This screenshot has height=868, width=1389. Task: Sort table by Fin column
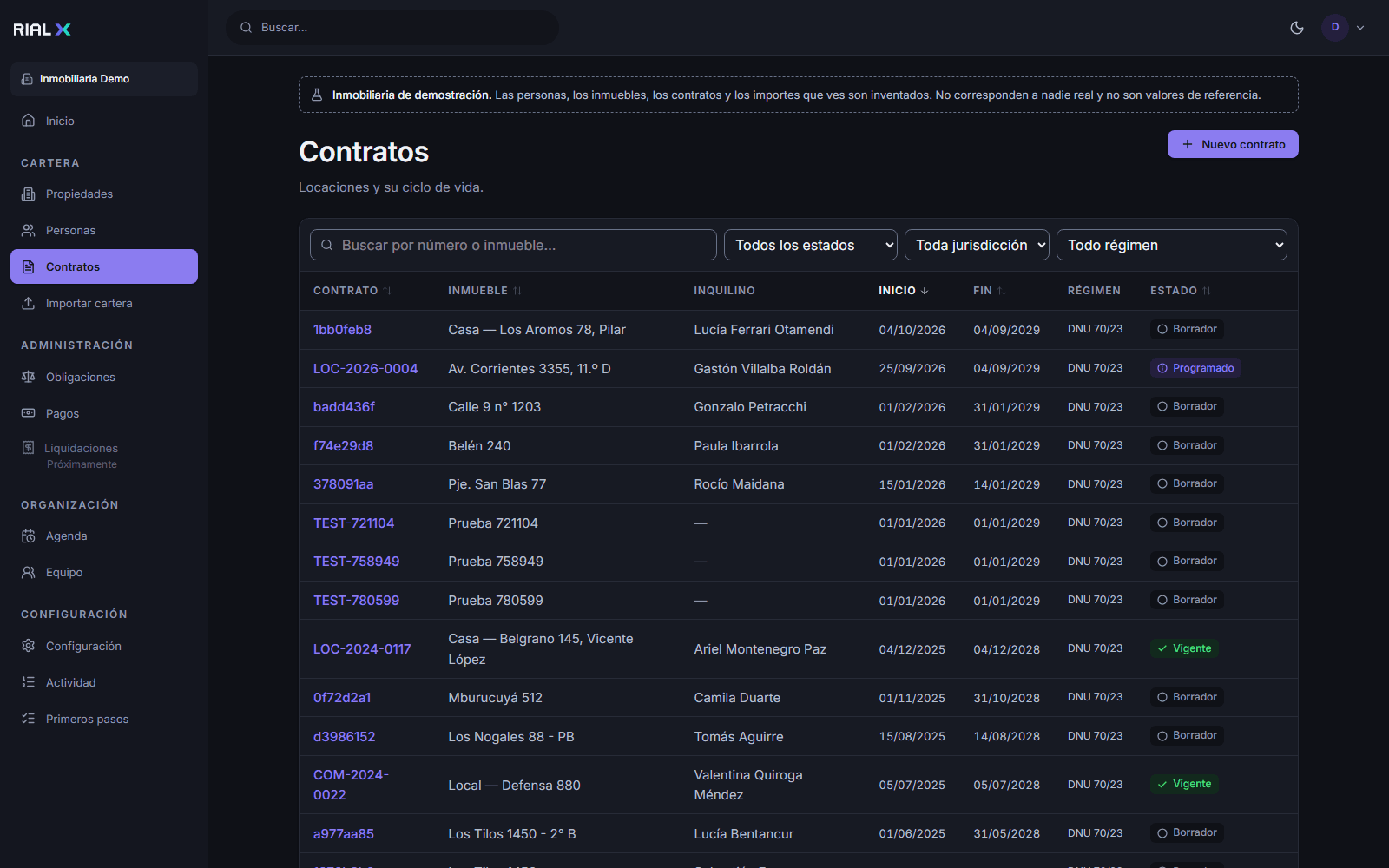pos(990,291)
